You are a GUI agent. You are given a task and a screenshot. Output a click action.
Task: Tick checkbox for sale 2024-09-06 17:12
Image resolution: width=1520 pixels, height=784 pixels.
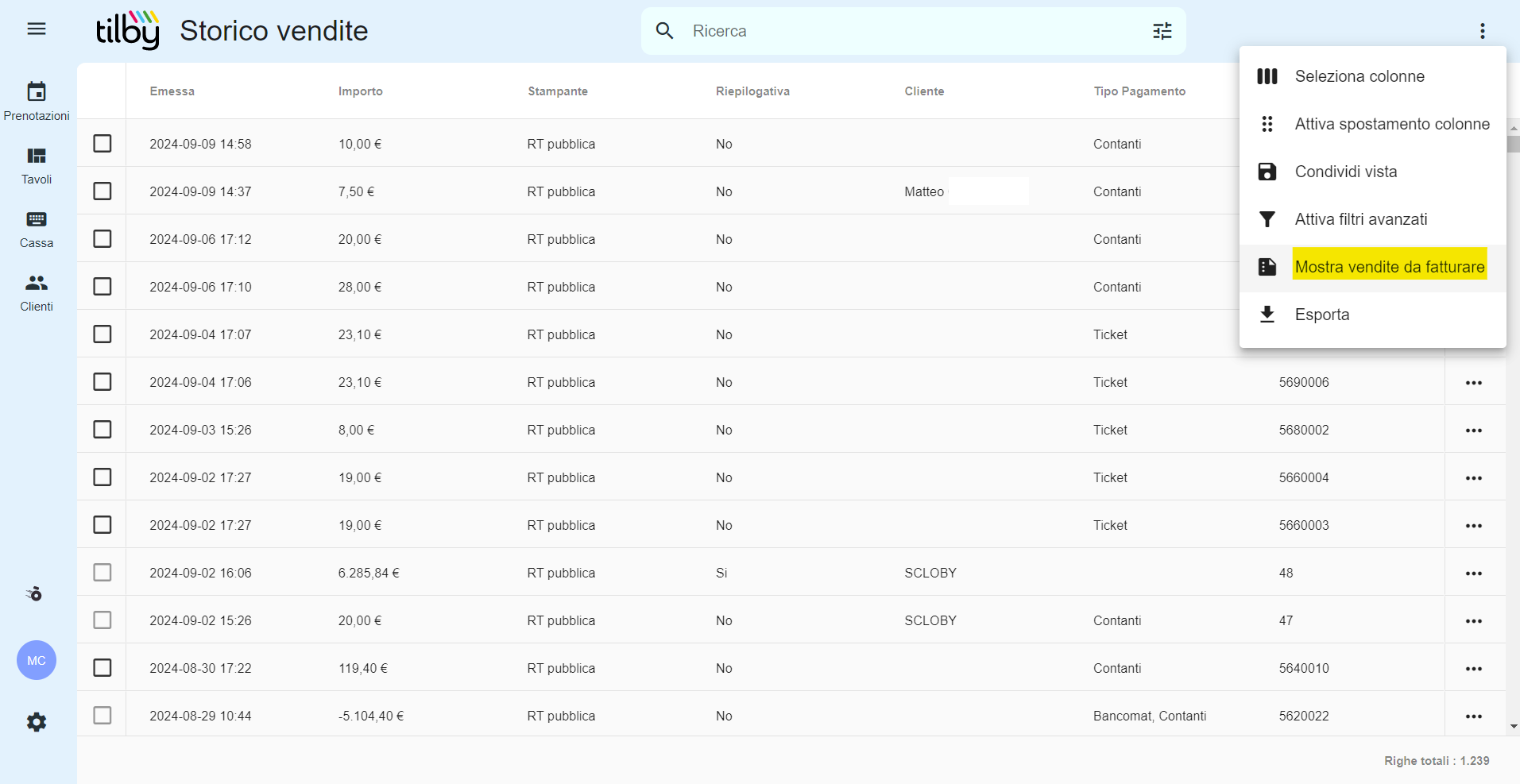pos(102,238)
